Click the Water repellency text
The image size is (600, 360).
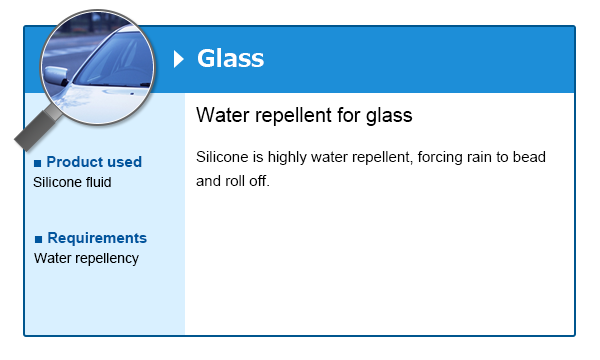(86, 258)
